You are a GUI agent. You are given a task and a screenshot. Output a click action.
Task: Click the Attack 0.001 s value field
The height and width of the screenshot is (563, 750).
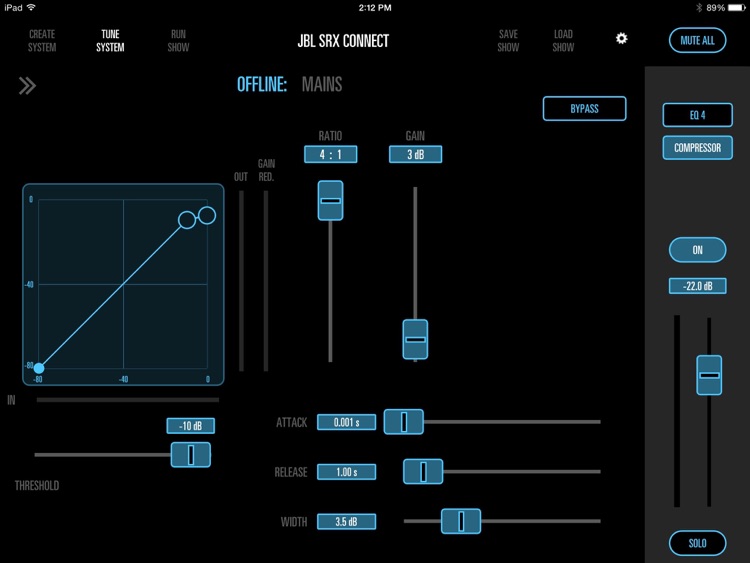click(x=346, y=422)
